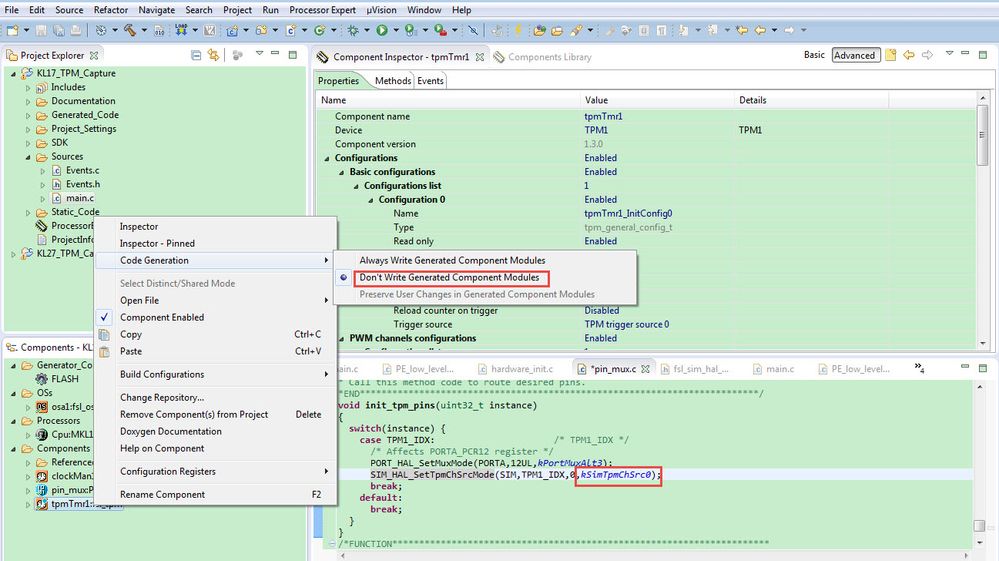Click the FLASH component icon
The width and height of the screenshot is (999, 561).
tap(42, 379)
